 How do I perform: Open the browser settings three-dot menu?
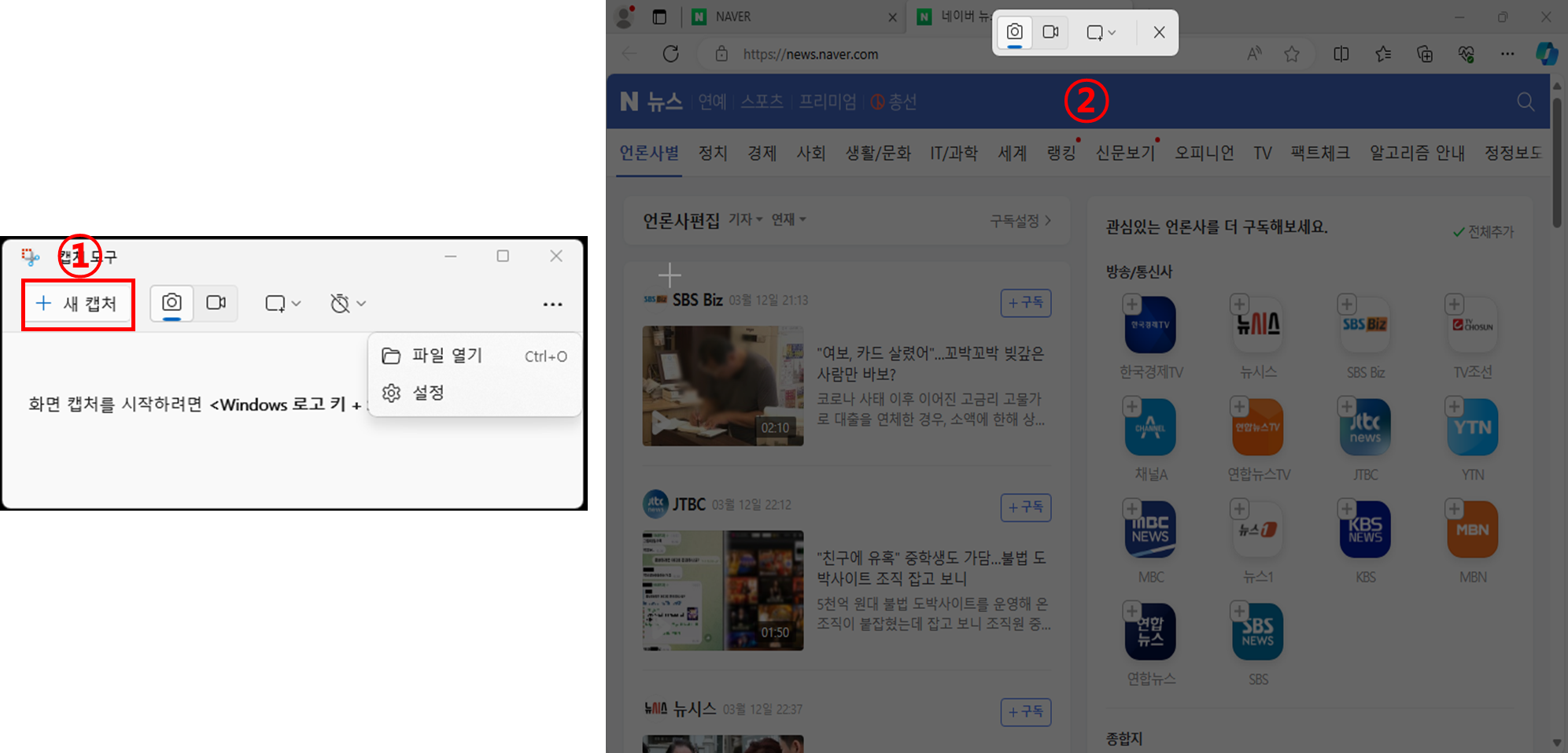tap(1507, 54)
